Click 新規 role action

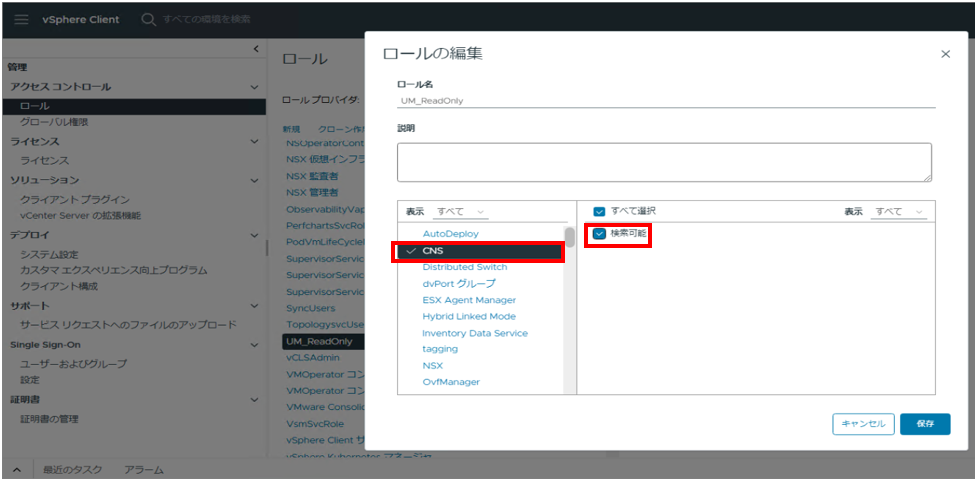[292, 129]
